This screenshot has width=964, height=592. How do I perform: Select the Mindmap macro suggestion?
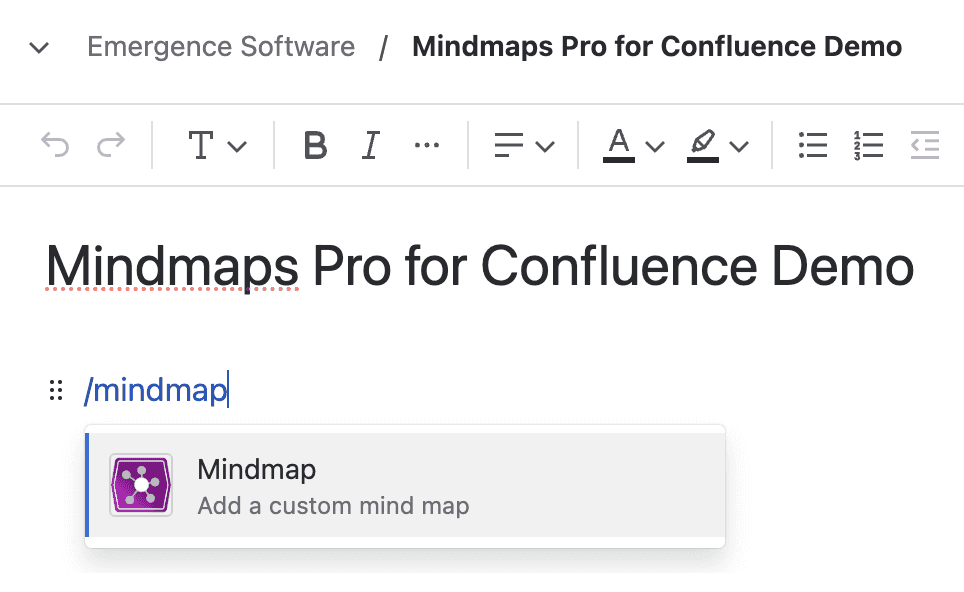coord(405,485)
